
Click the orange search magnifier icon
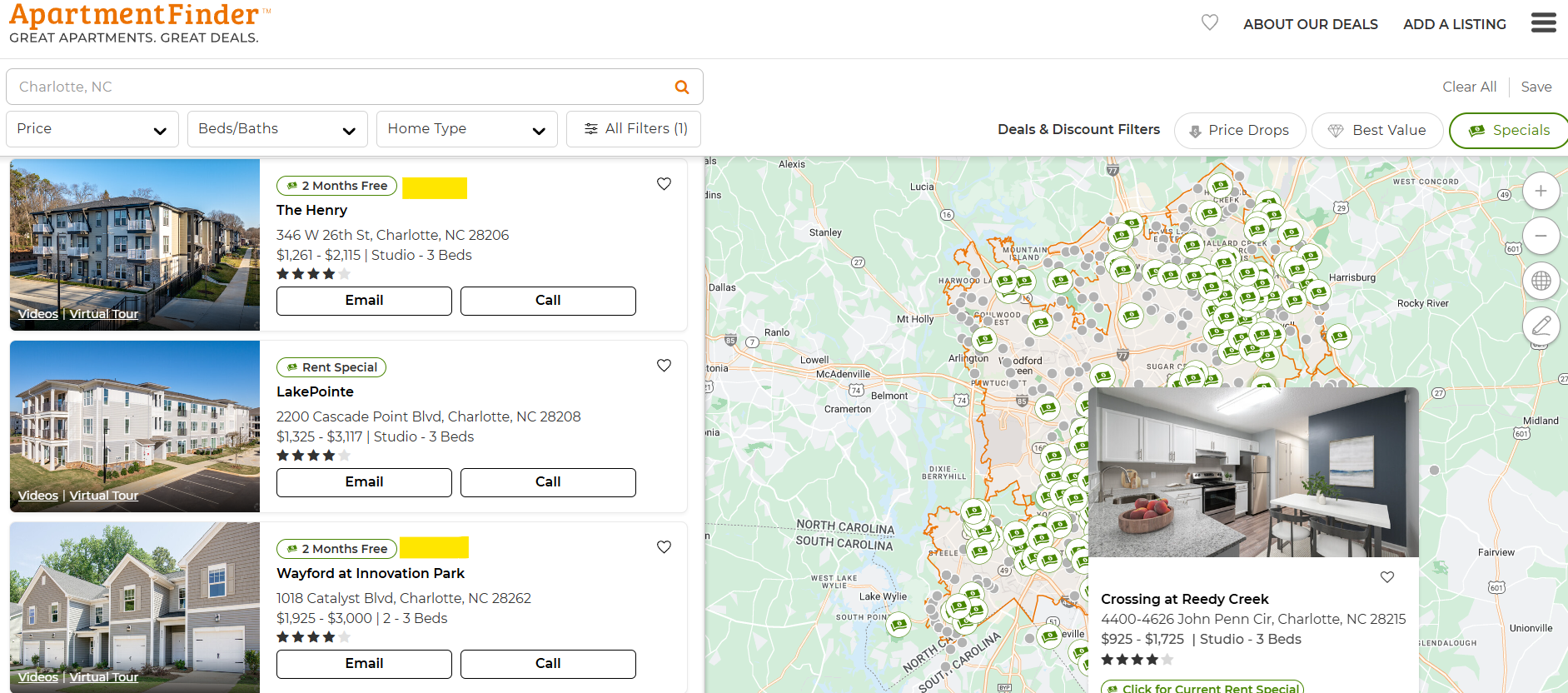tap(681, 87)
